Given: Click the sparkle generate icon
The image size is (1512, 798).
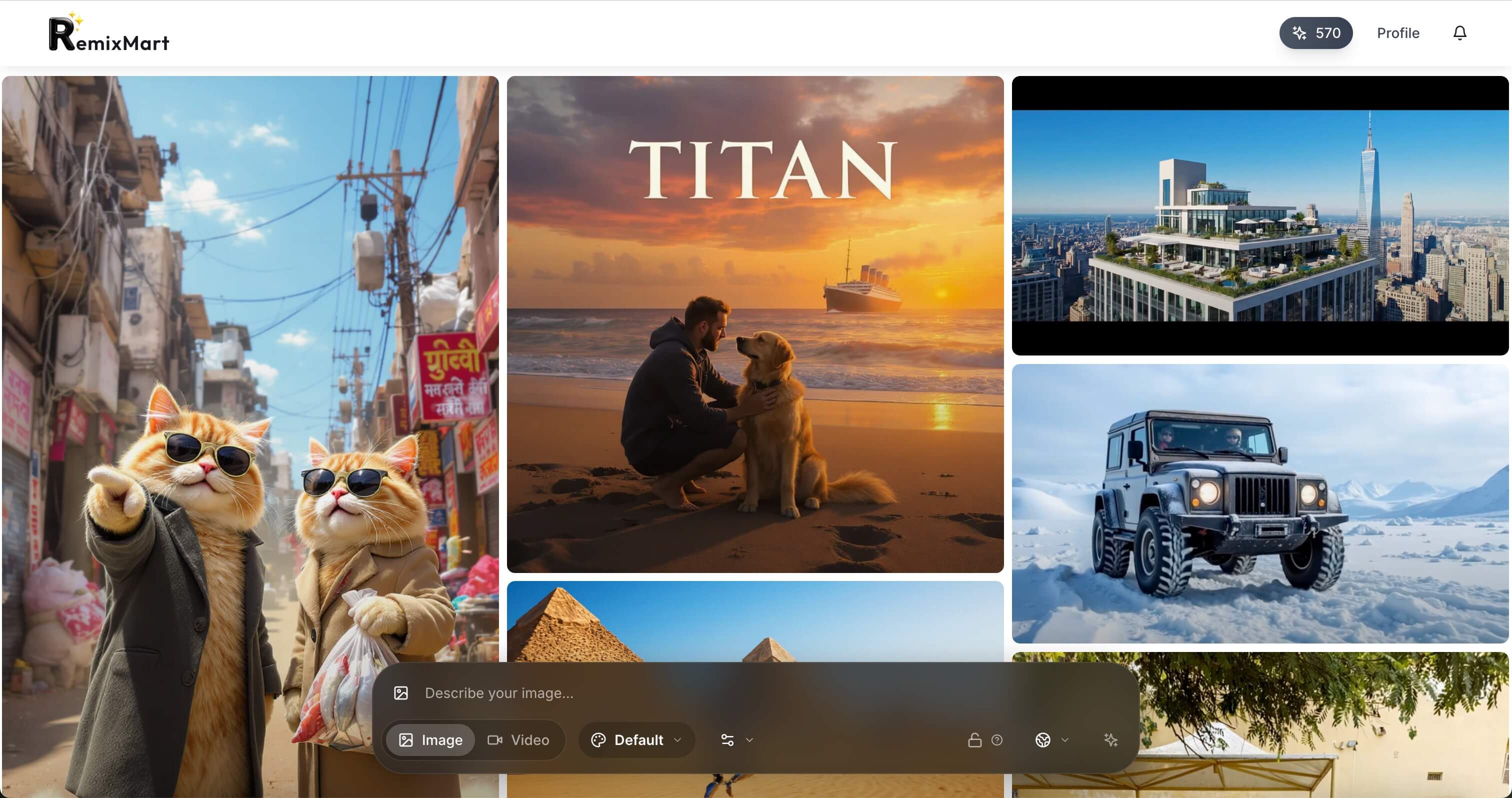Looking at the screenshot, I should click(1110, 740).
